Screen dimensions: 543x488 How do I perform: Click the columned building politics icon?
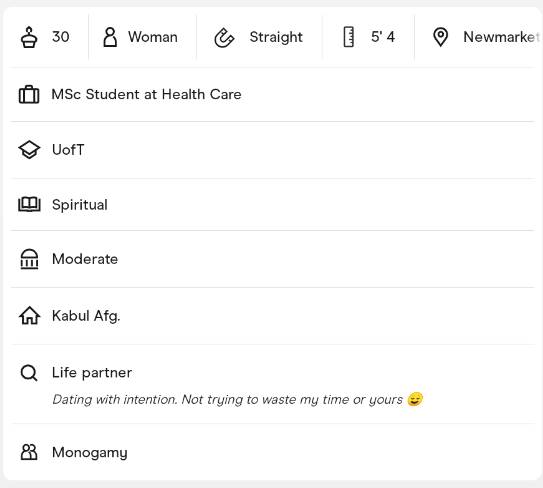click(x=29, y=259)
